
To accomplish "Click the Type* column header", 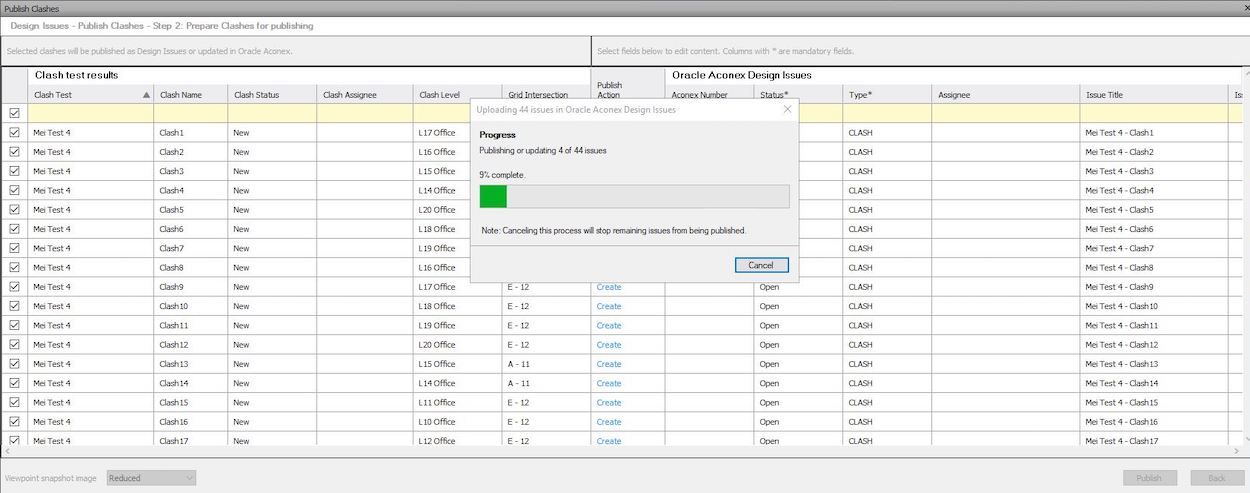I will (x=887, y=95).
